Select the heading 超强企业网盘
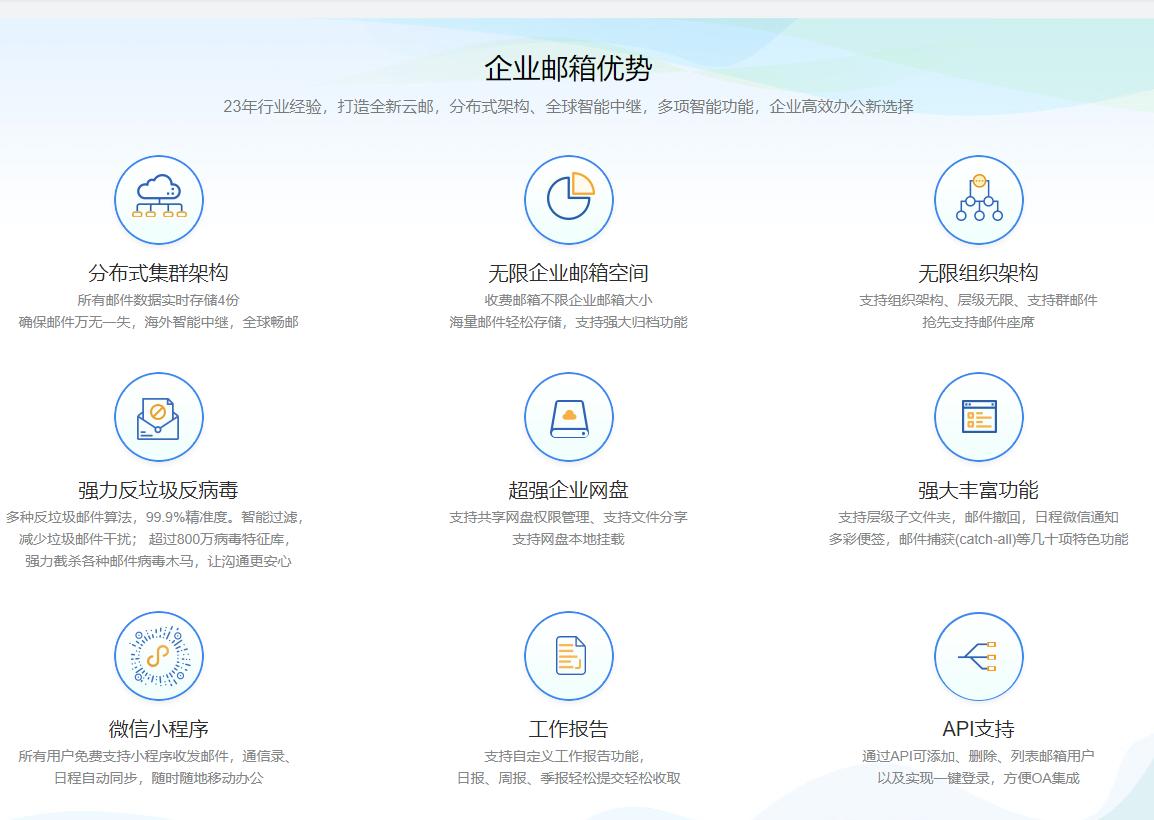 tap(568, 490)
